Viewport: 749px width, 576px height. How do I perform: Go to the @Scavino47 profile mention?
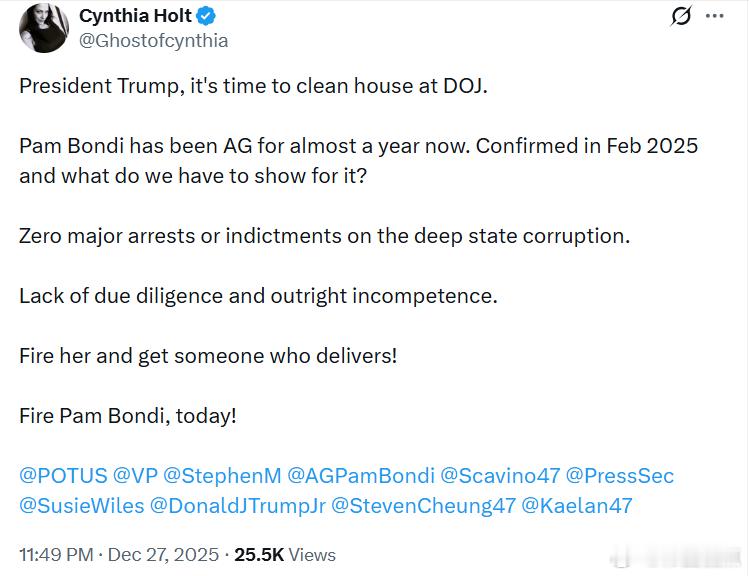[x=498, y=476]
